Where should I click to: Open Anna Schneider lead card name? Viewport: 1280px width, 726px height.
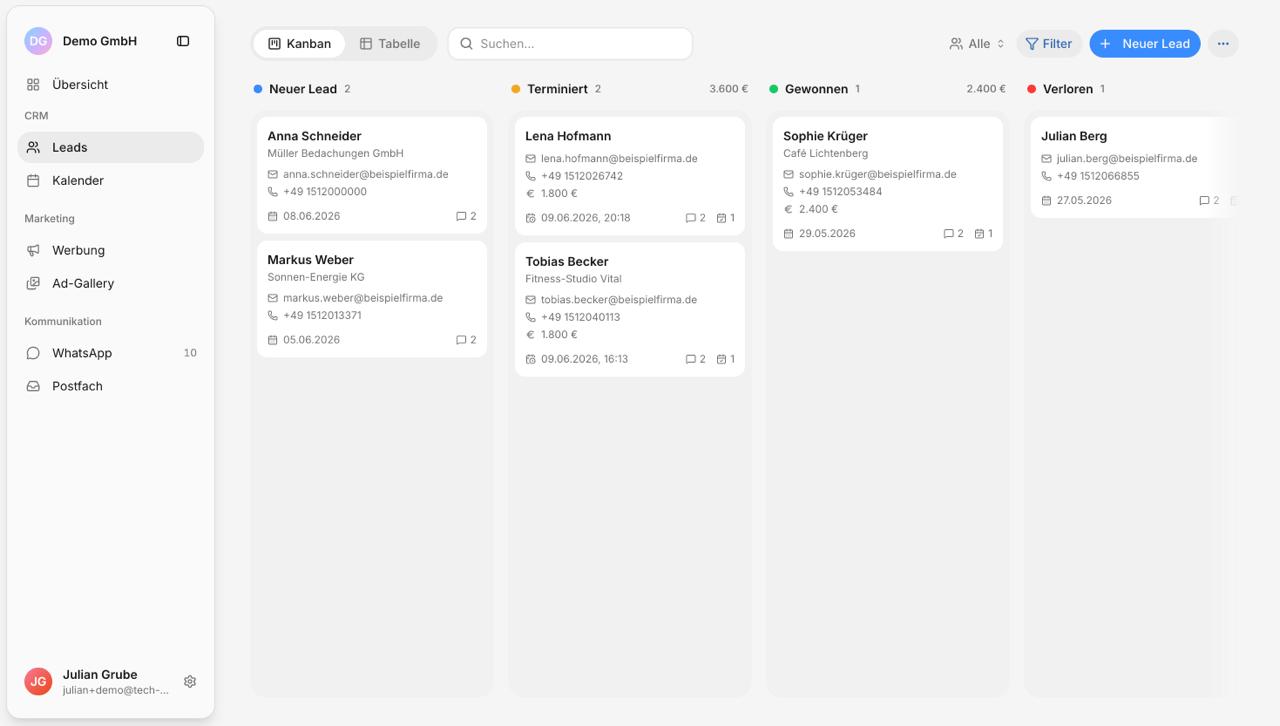click(314, 136)
